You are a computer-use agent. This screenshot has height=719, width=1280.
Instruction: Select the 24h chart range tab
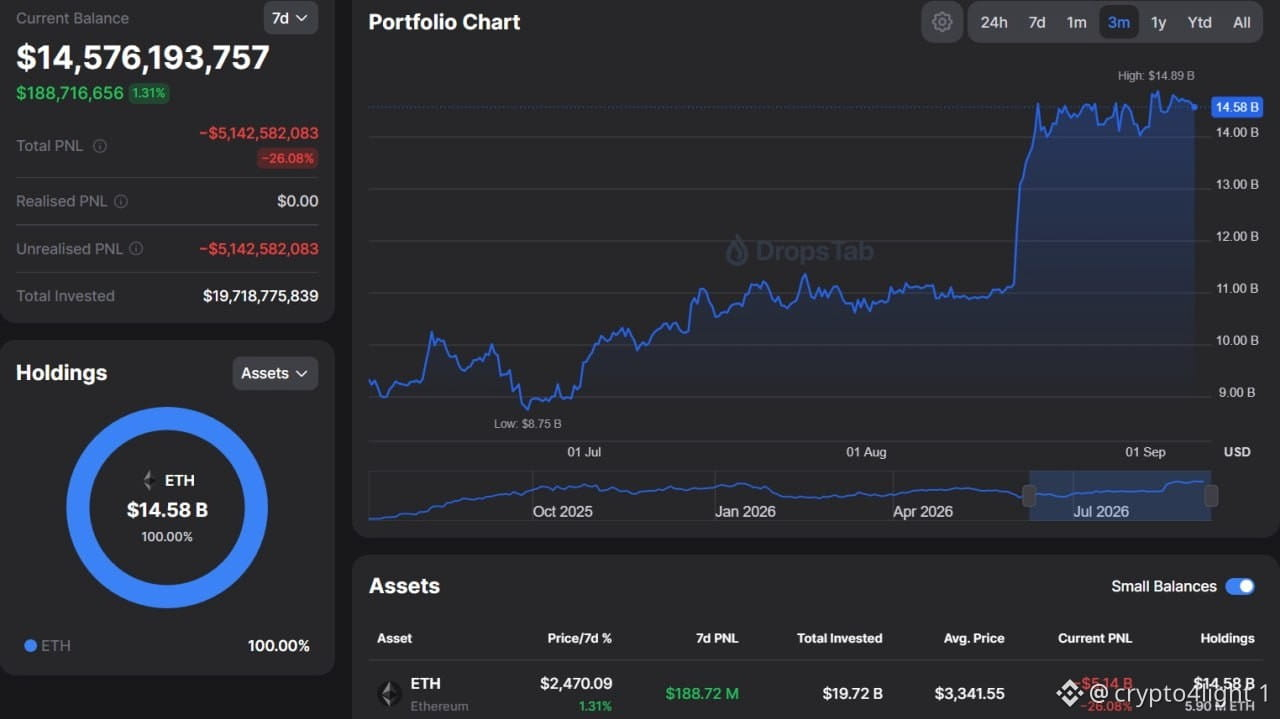pyautogui.click(x=994, y=22)
